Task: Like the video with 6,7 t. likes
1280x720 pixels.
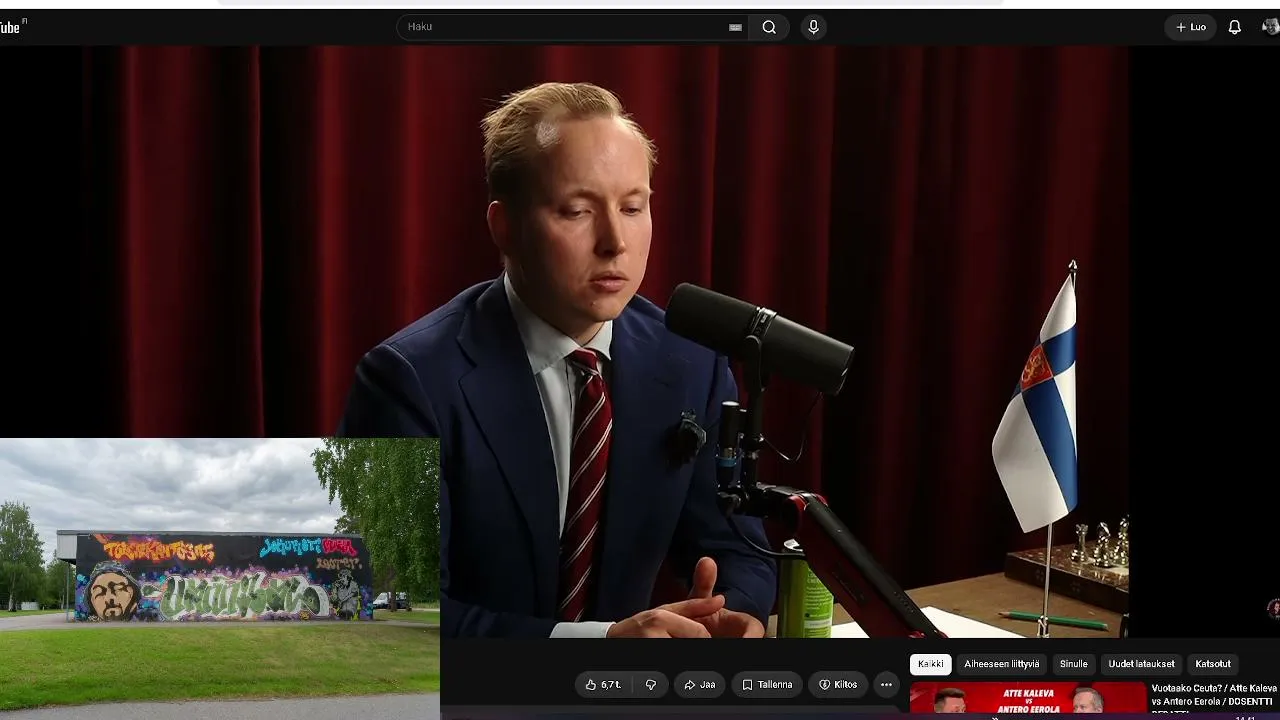Action: [603, 685]
